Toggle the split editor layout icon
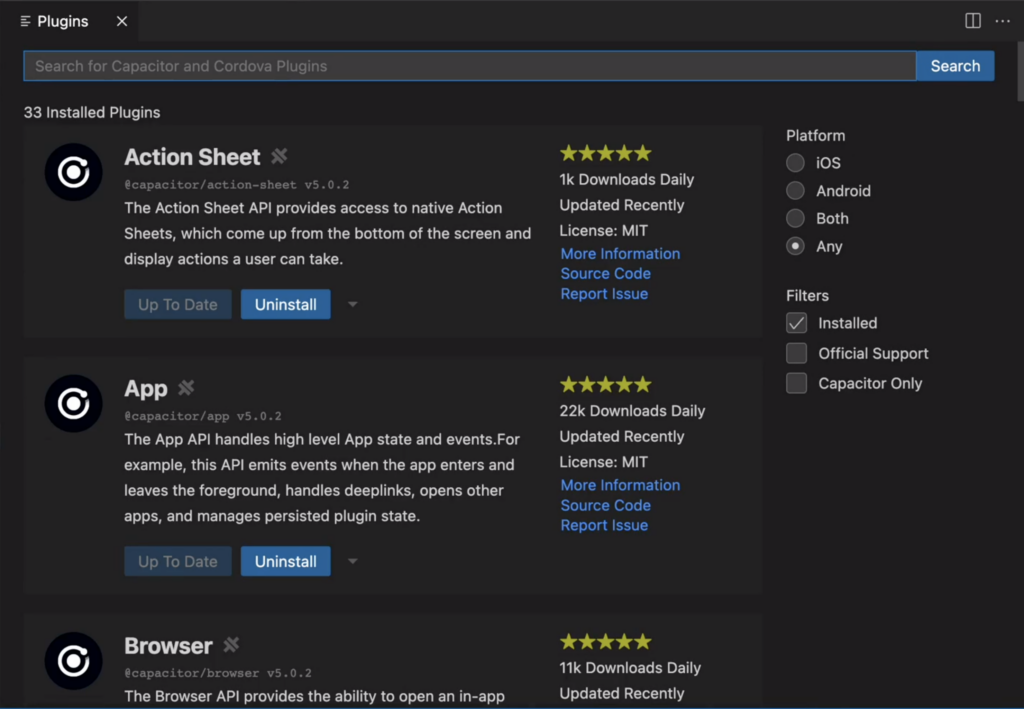1024x709 pixels. click(973, 21)
